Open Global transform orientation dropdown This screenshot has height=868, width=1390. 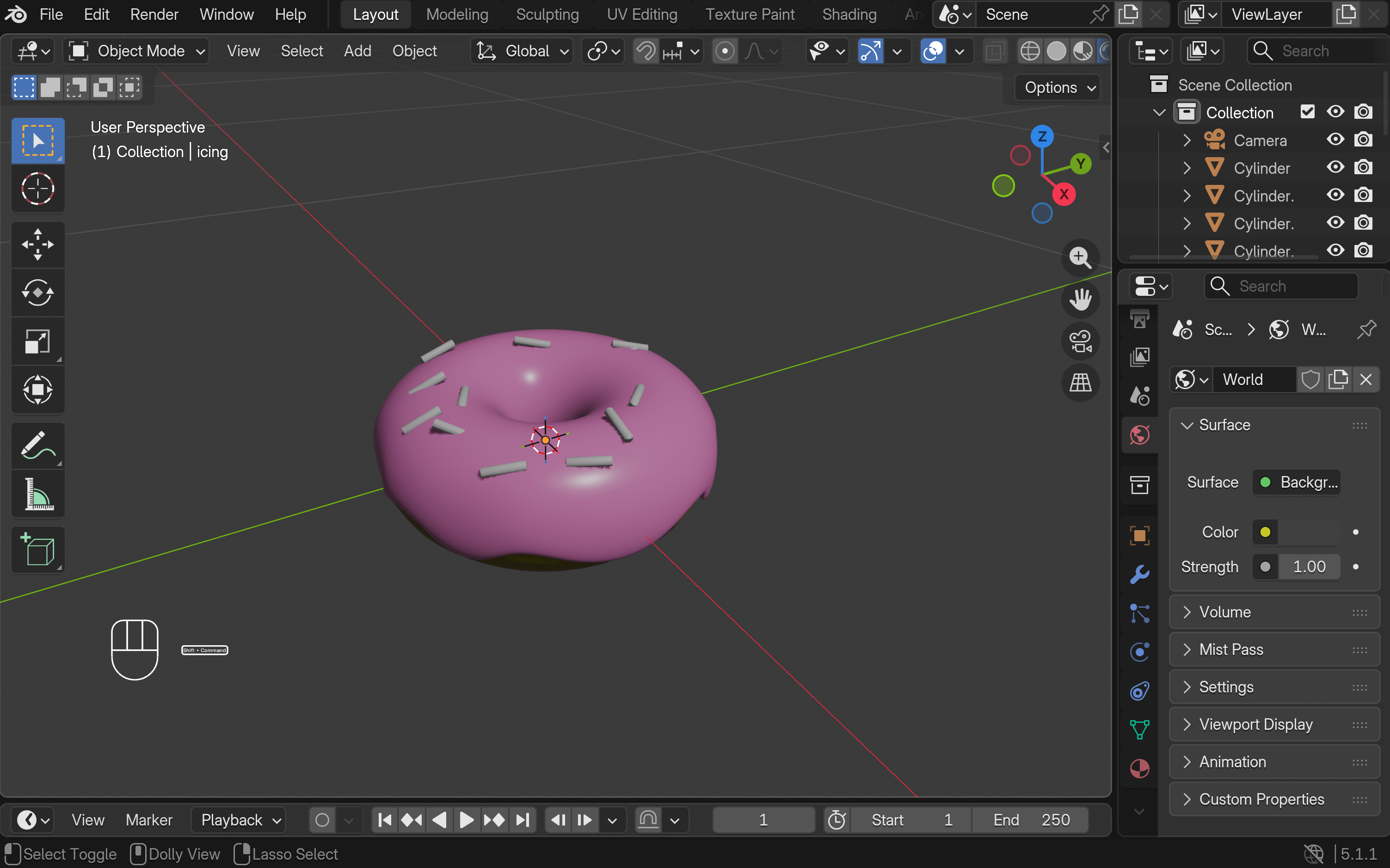[523, 51]
